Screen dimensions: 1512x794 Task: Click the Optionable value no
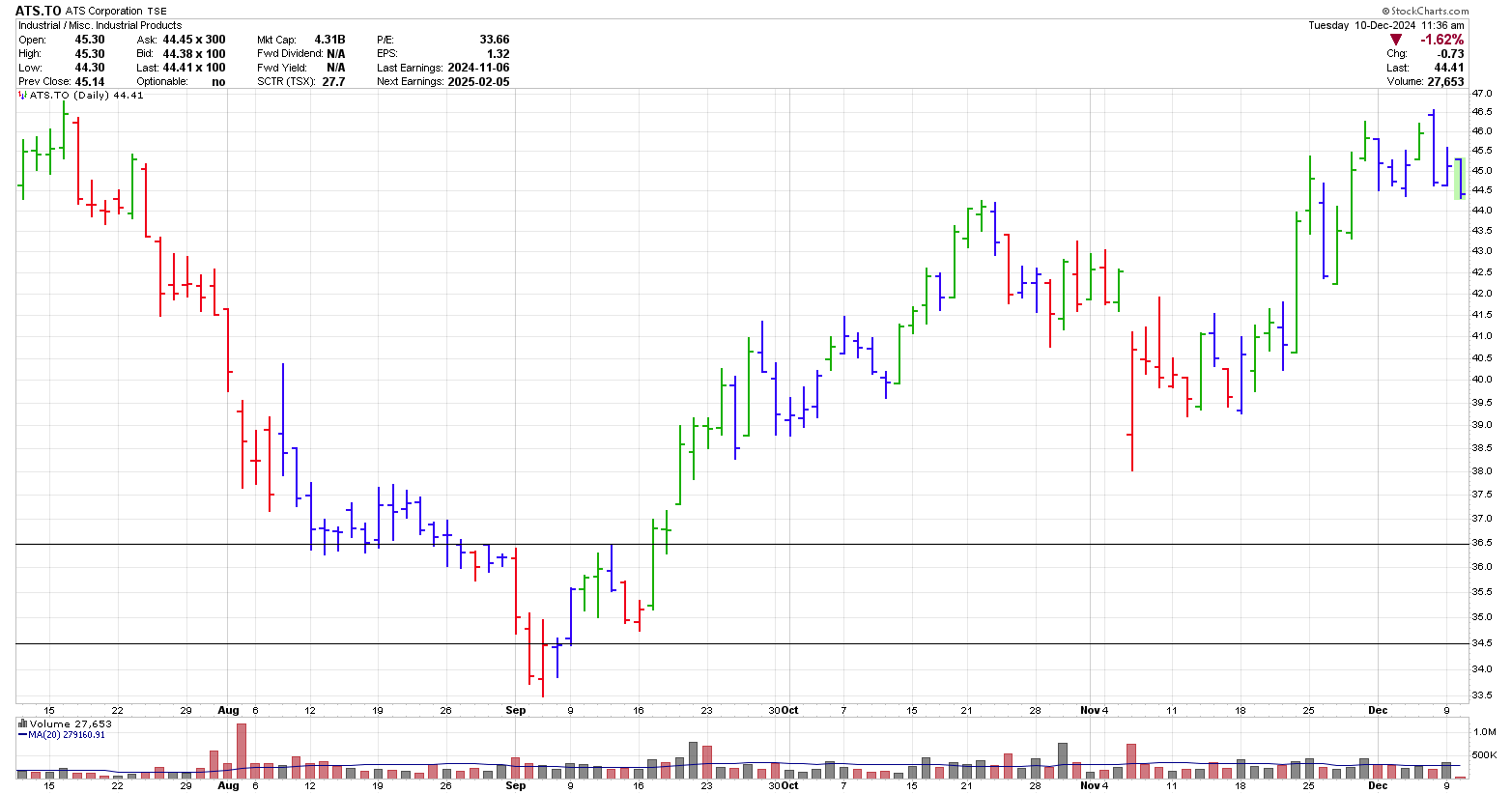218,82
